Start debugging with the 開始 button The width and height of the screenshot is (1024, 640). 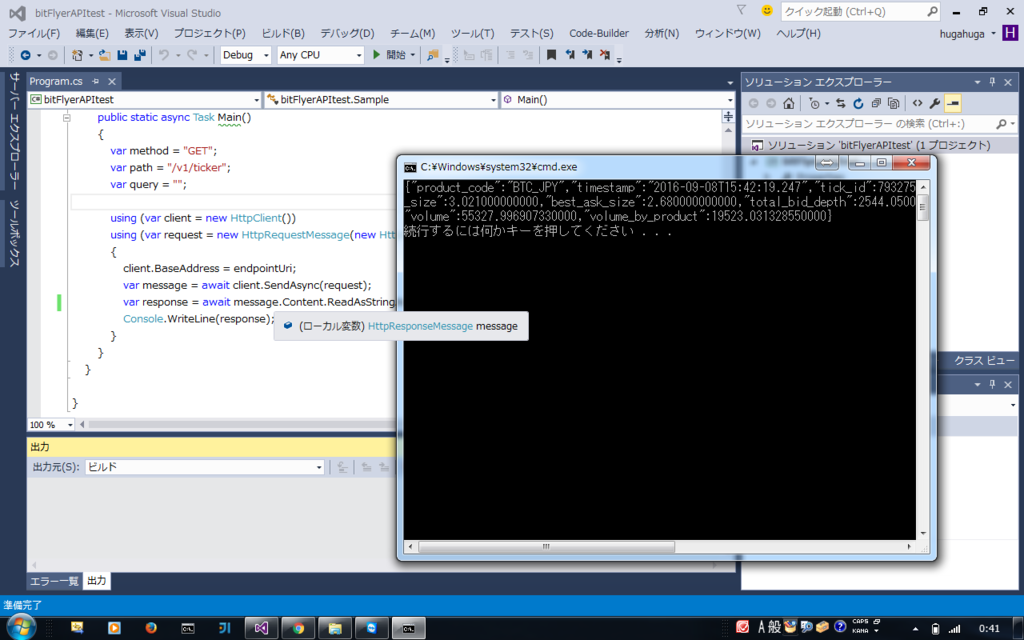click(394, 56)
